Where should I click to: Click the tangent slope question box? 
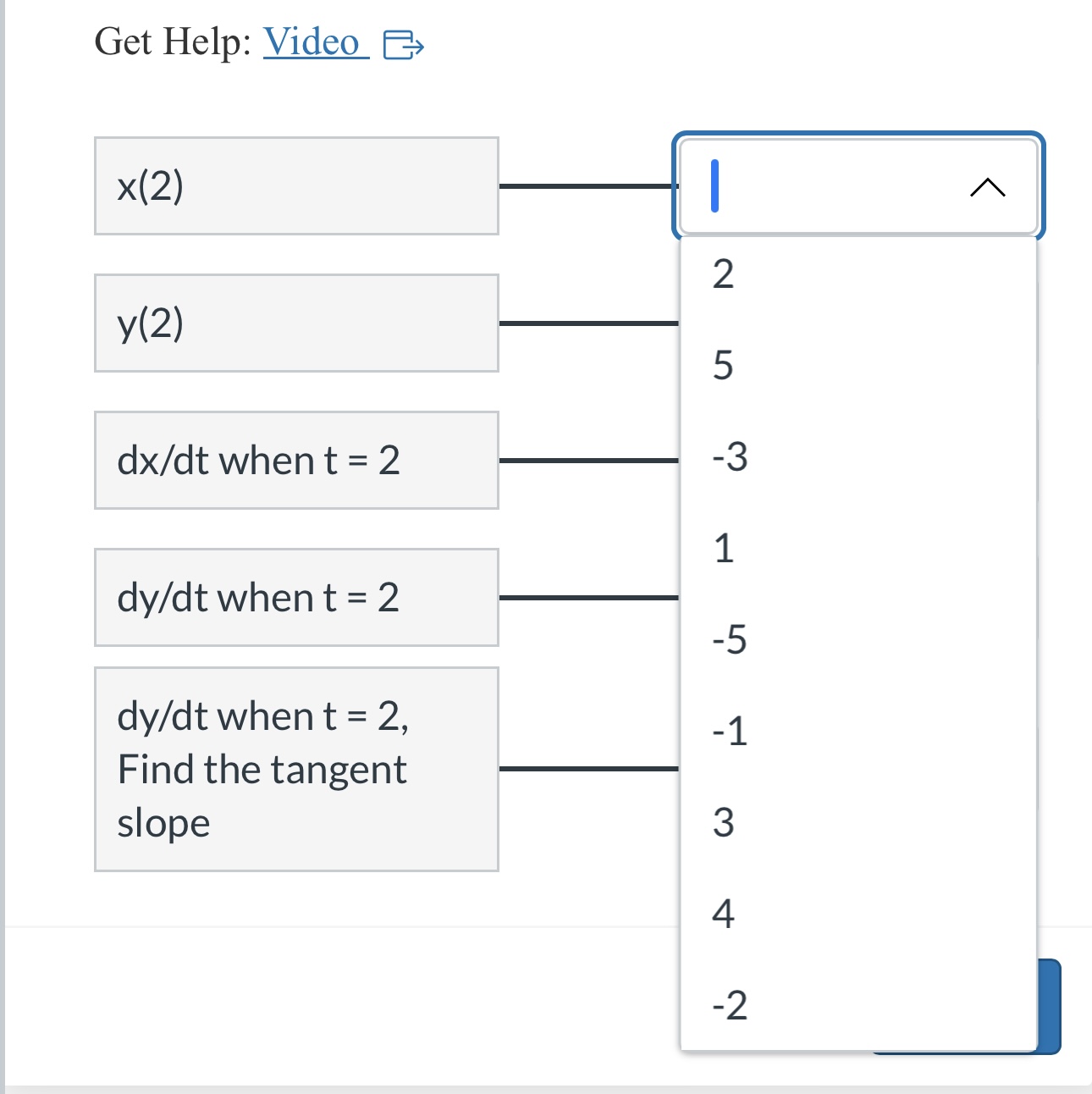[296, 768]
